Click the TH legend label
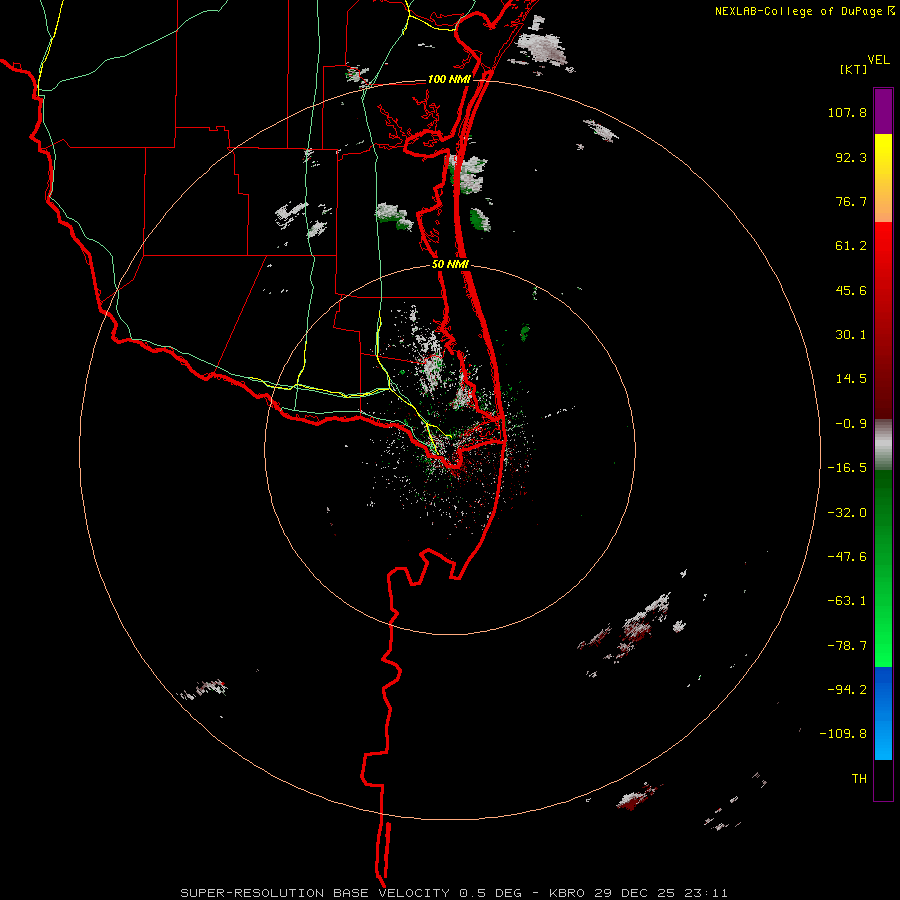Image resolution: width=900 pixels, height=900 pixels. pos(859,779)
